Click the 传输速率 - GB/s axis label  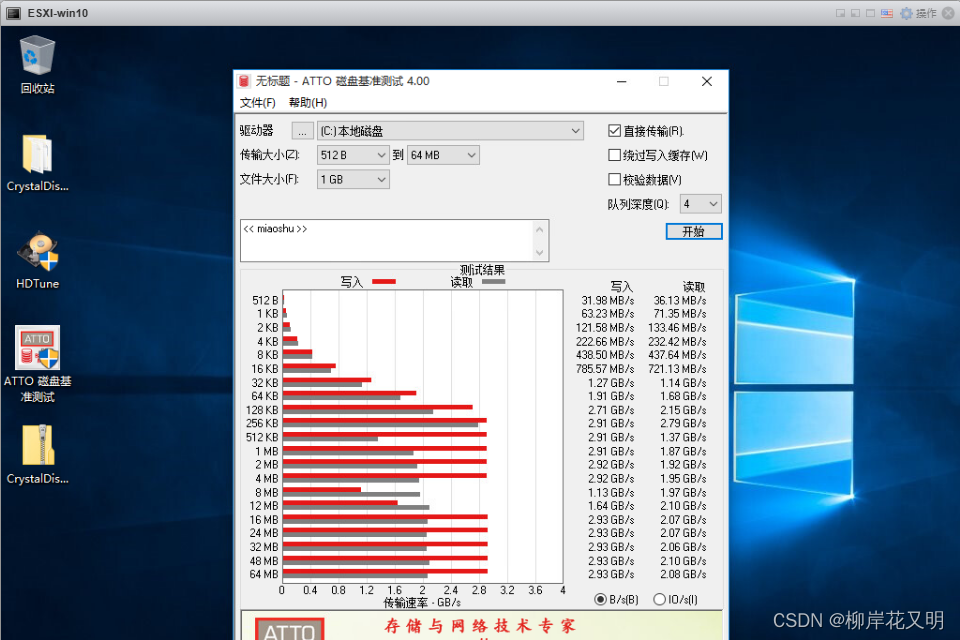click(422, 603)
